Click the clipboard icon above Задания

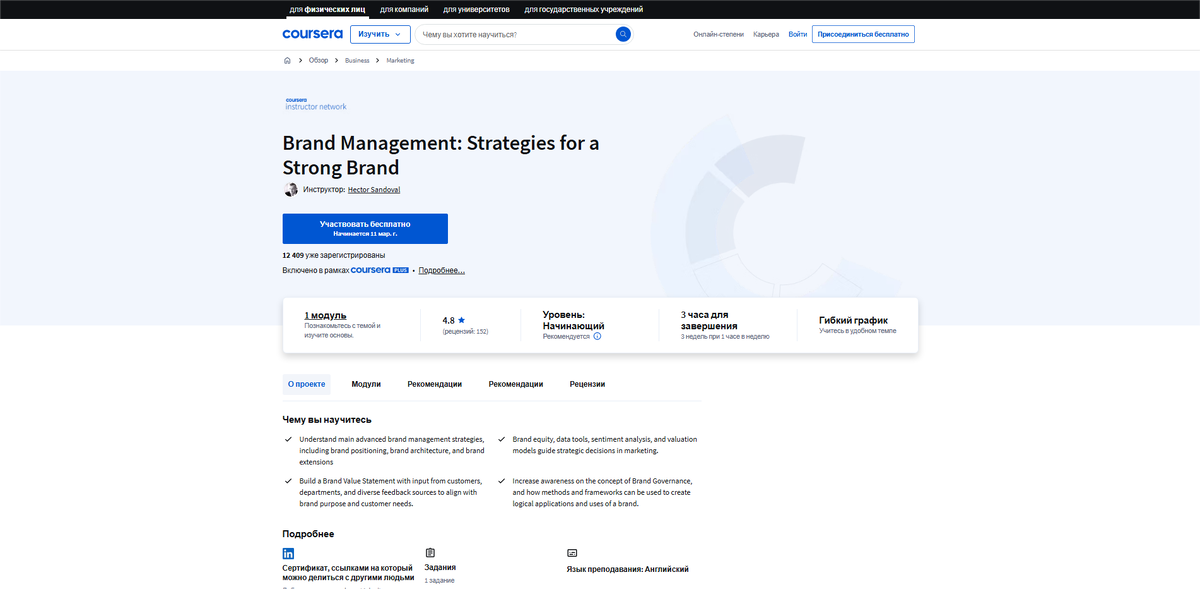click(430, 552)
